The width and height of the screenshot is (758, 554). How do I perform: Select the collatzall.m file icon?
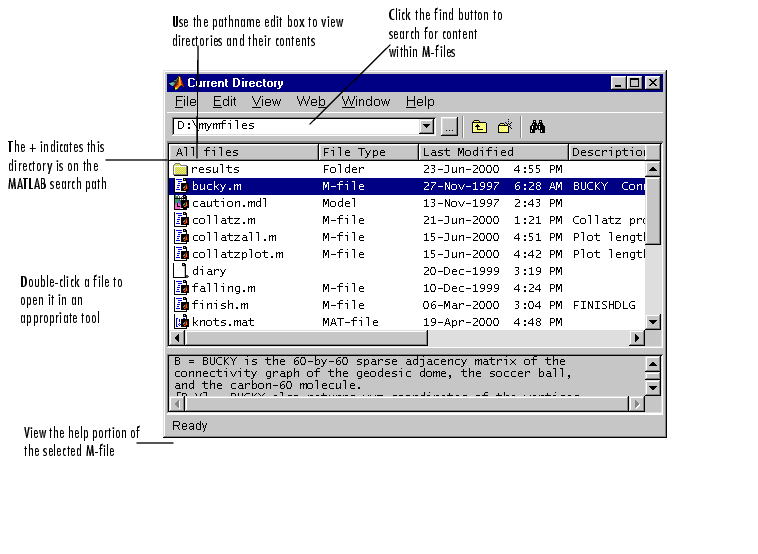pyautogui.click(x=181, y=237)
